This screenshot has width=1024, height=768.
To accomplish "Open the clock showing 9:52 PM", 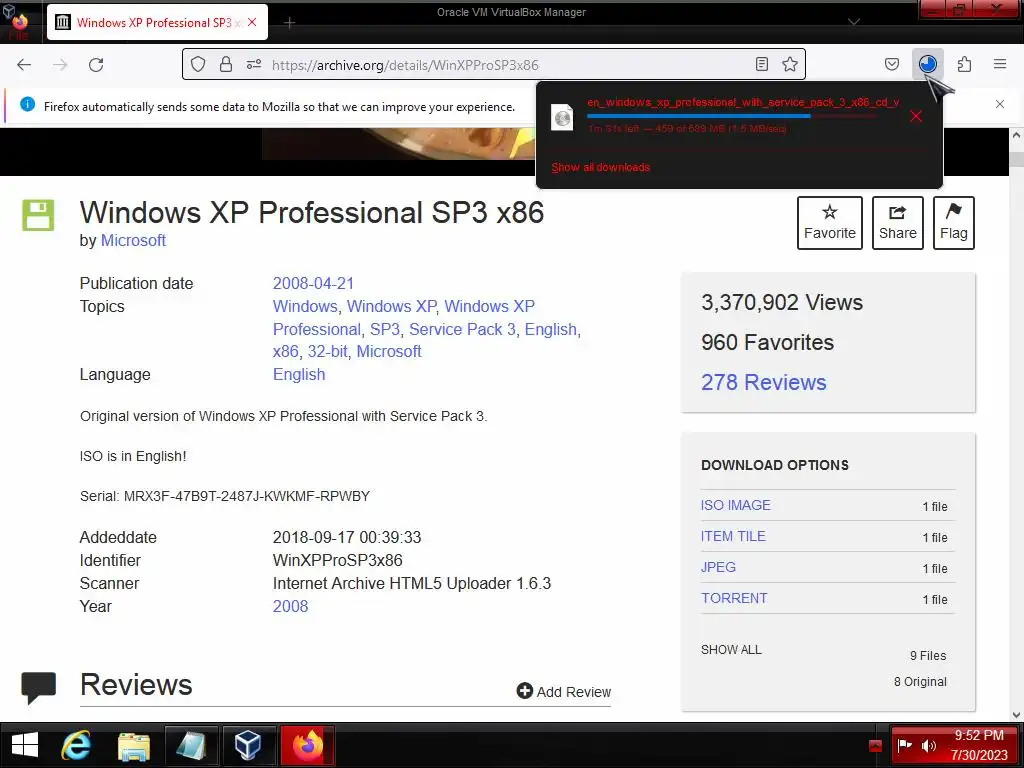I will point(979,735).
